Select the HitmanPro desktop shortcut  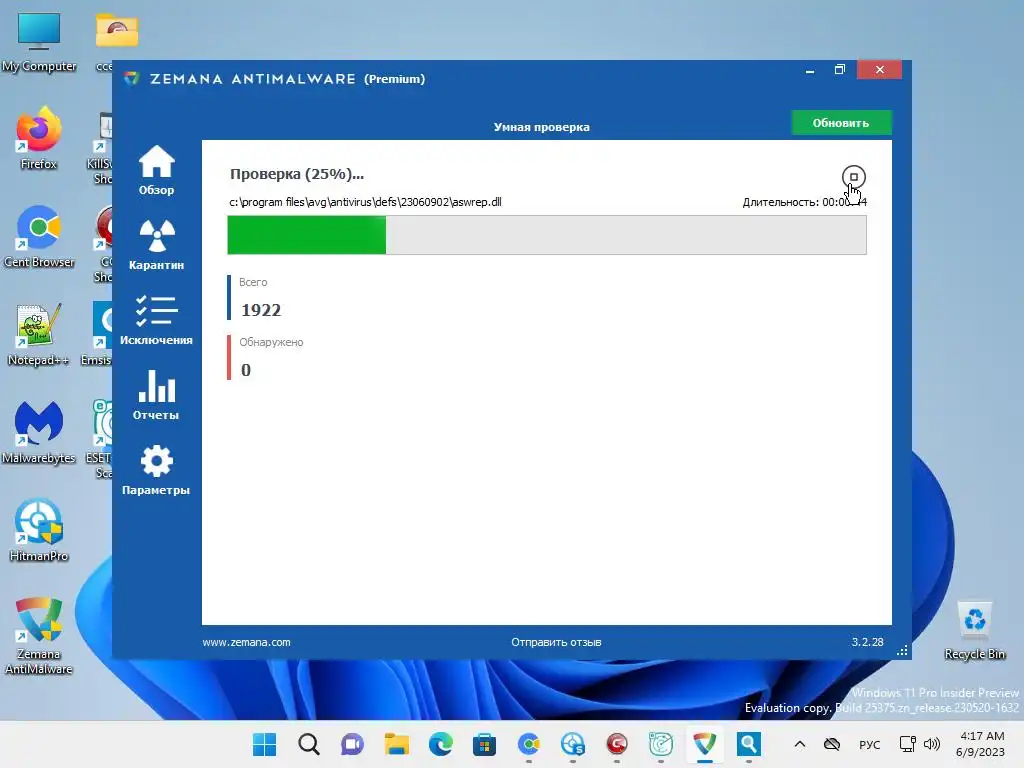coord(39,530)
